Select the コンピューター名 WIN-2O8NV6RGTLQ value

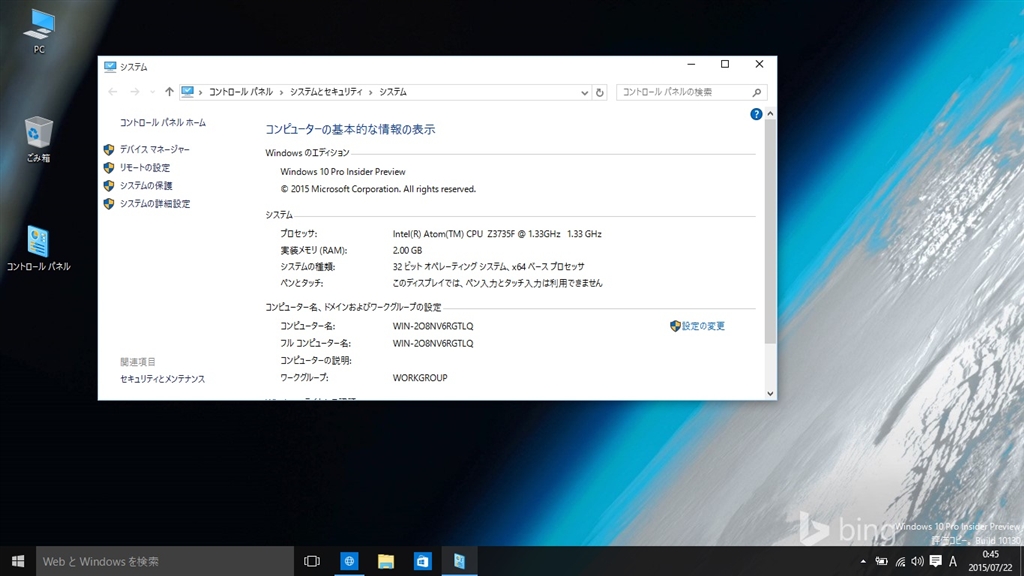[433, 326]
